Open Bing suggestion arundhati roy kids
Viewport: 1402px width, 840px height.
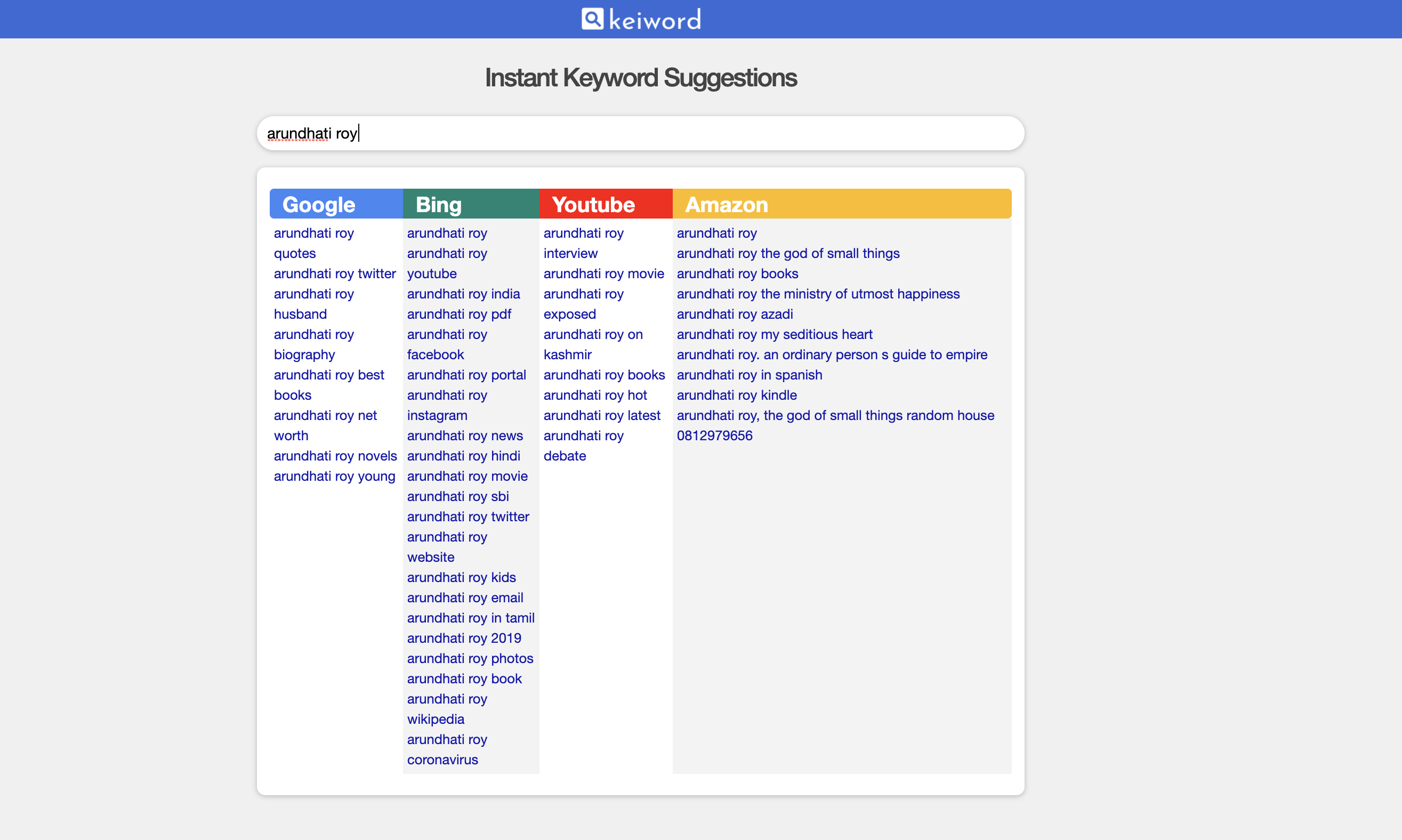coord(461,578)
